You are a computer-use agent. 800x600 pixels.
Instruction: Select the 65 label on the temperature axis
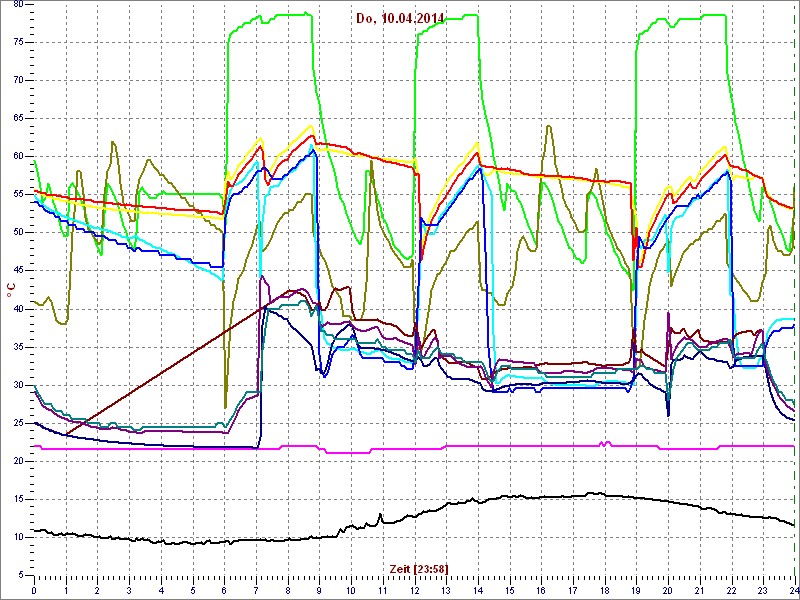coord(18,118)
